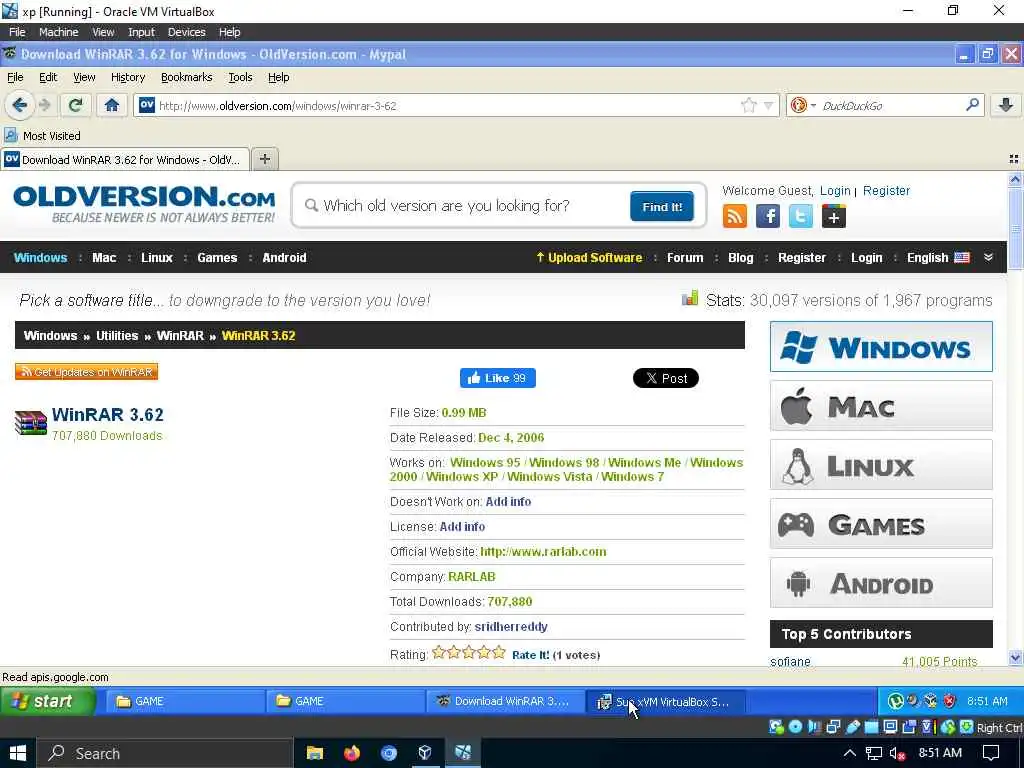Open the http://www.rarlab.com official website link
This screenshot has height=768, width=1024.
tap(543, 552)
